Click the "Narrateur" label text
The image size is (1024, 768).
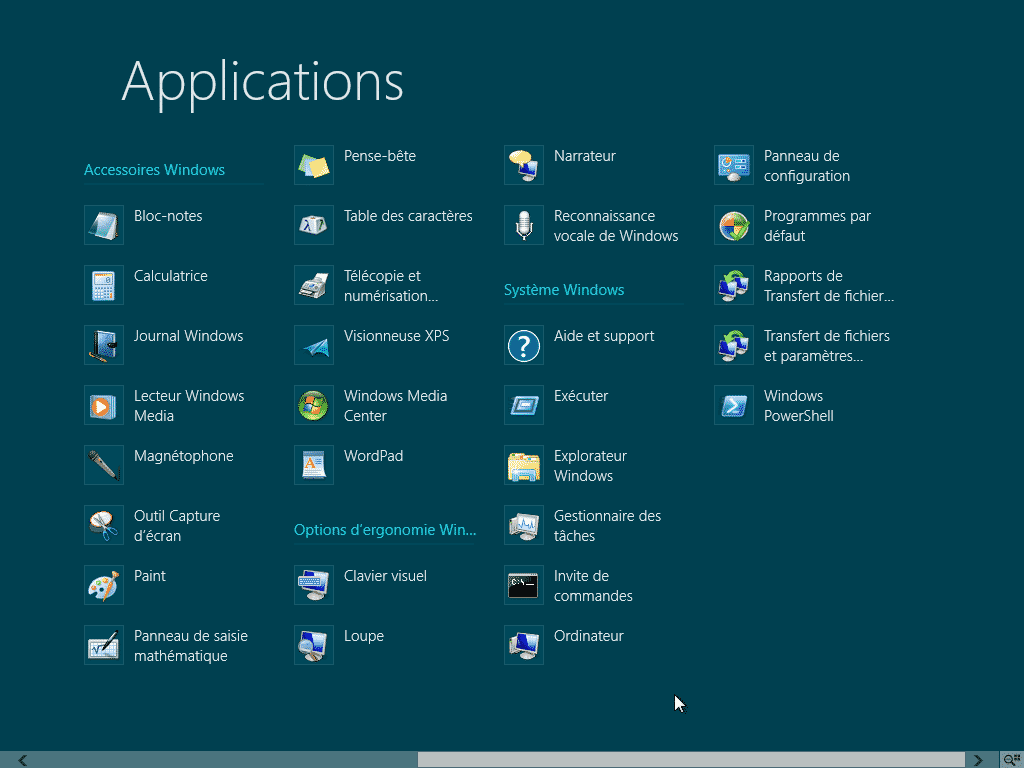(x=584, y=156)
